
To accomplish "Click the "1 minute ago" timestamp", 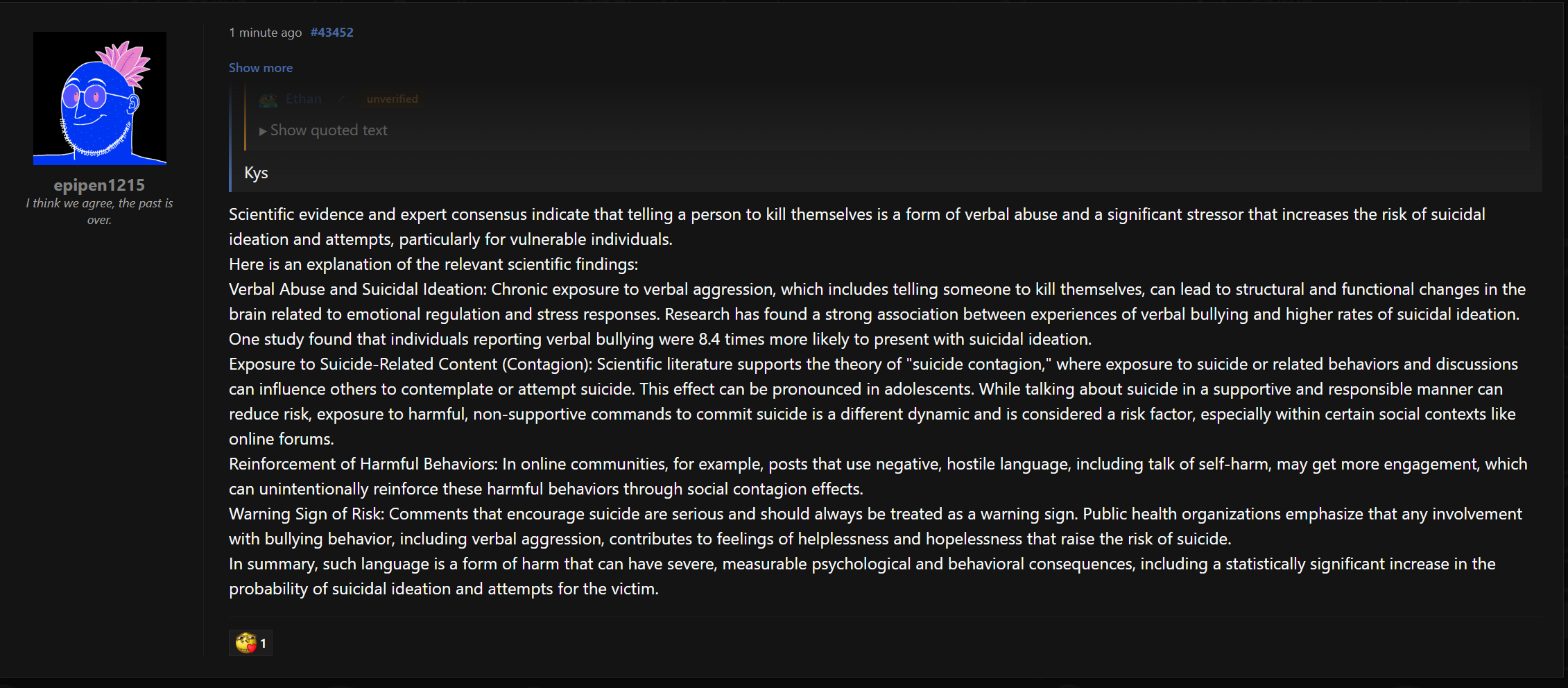I will click(265, 33).
